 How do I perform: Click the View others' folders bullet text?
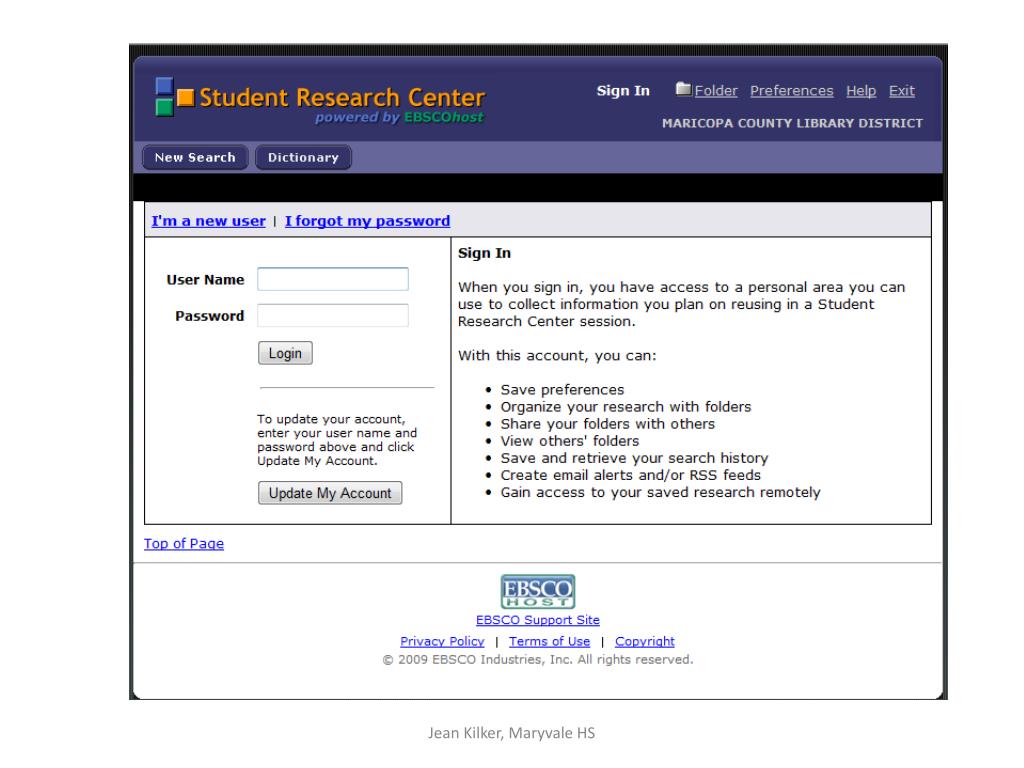coord(569,441)
